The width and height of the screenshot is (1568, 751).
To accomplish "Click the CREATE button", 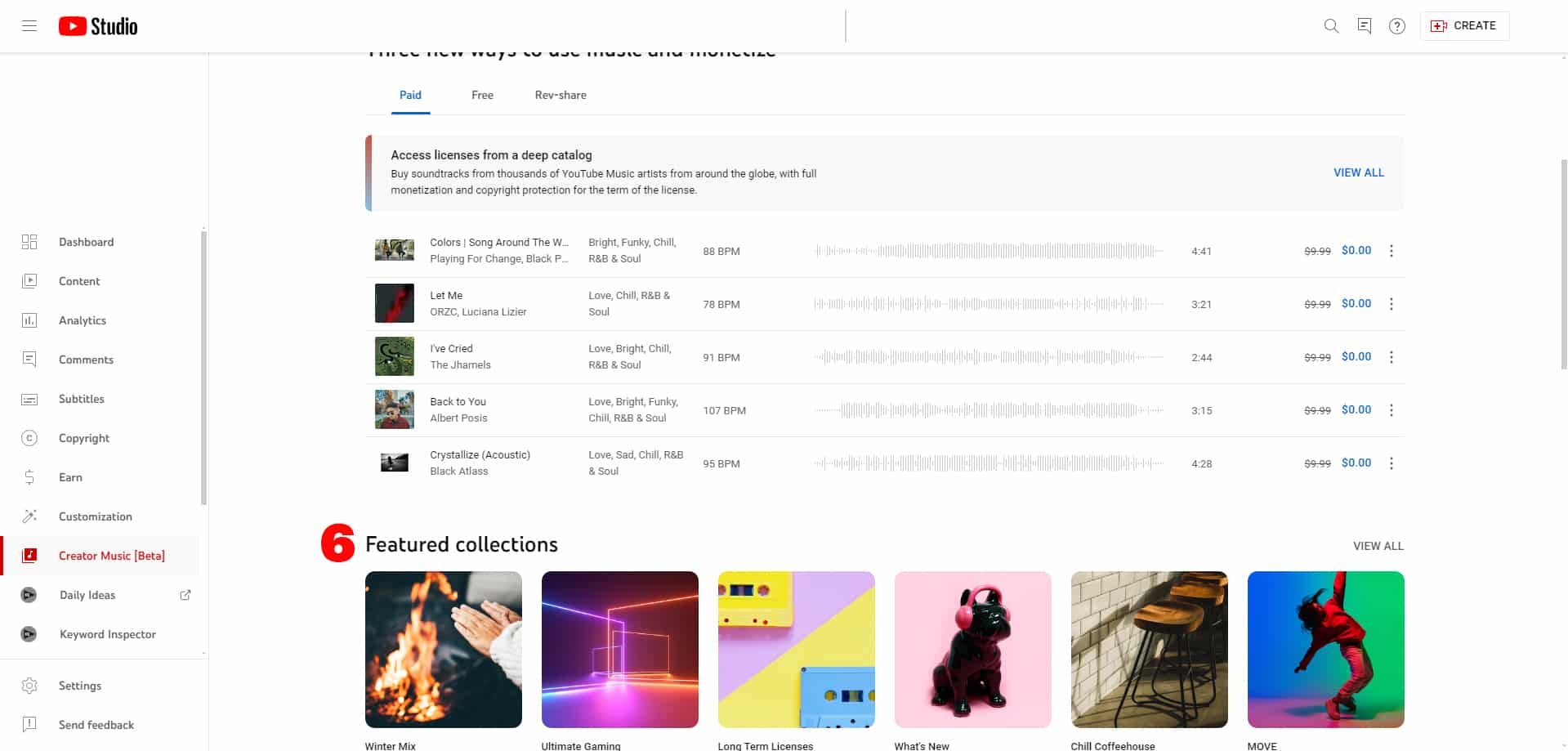I will coord(1464,26).
